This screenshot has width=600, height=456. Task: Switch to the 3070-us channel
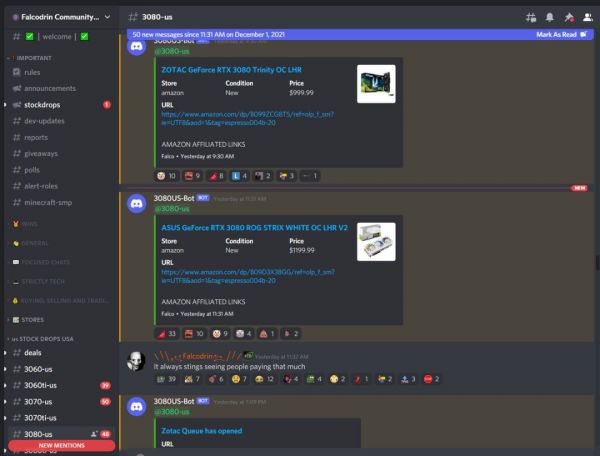41,401
